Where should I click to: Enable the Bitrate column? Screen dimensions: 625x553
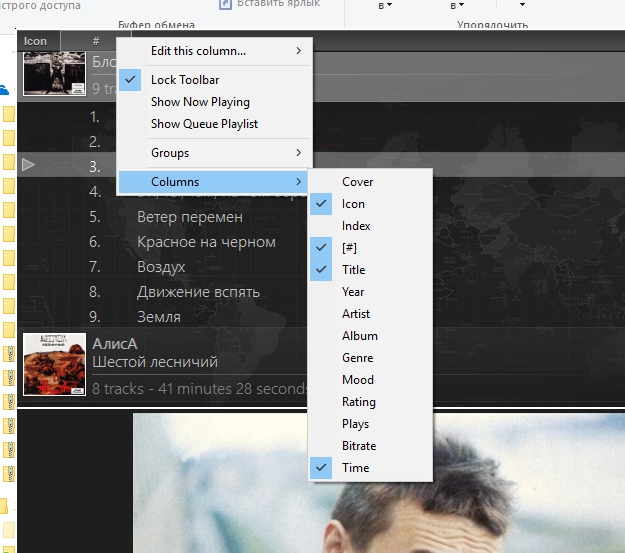359,446
